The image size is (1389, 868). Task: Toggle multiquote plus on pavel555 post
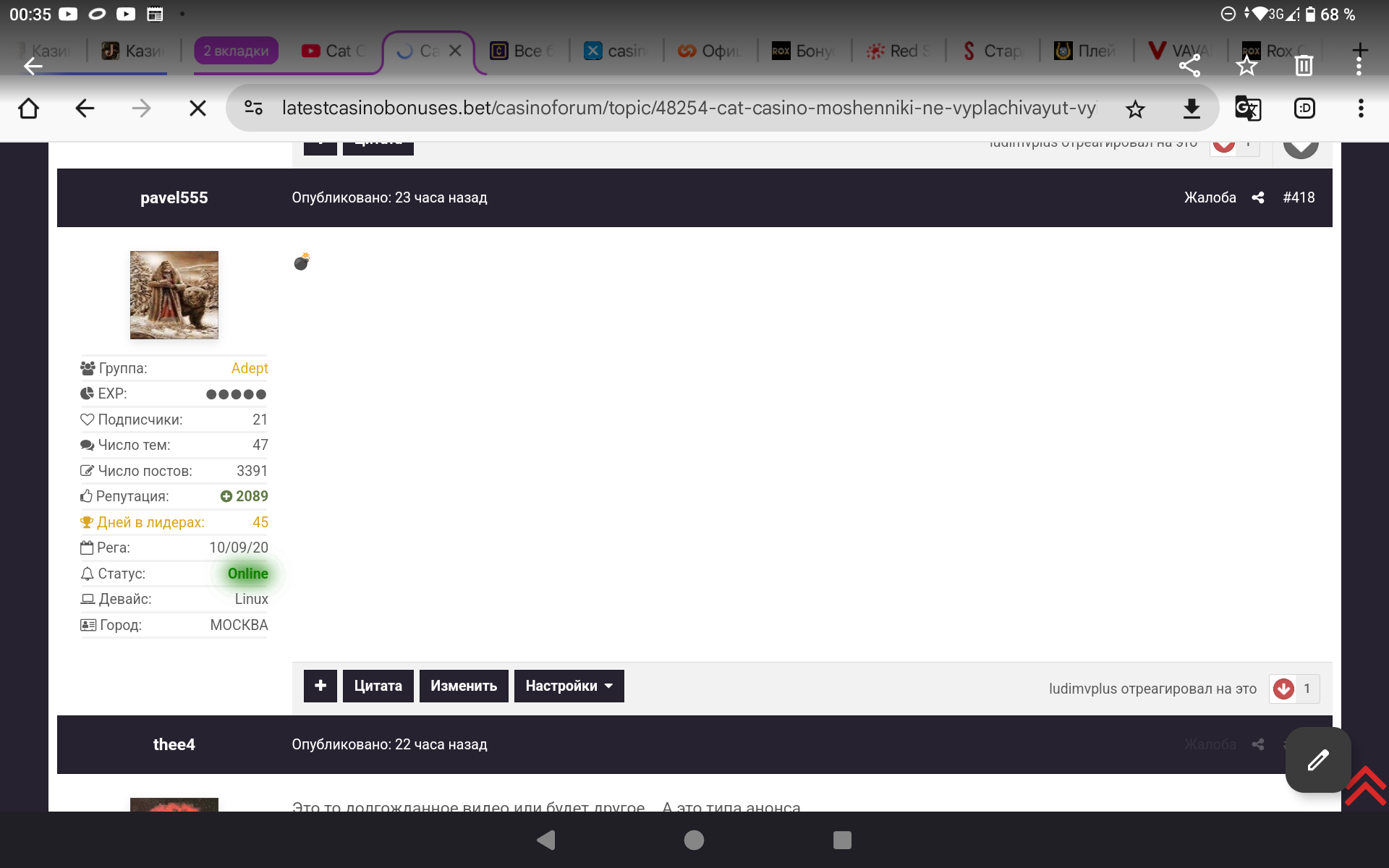coord(320,686)
